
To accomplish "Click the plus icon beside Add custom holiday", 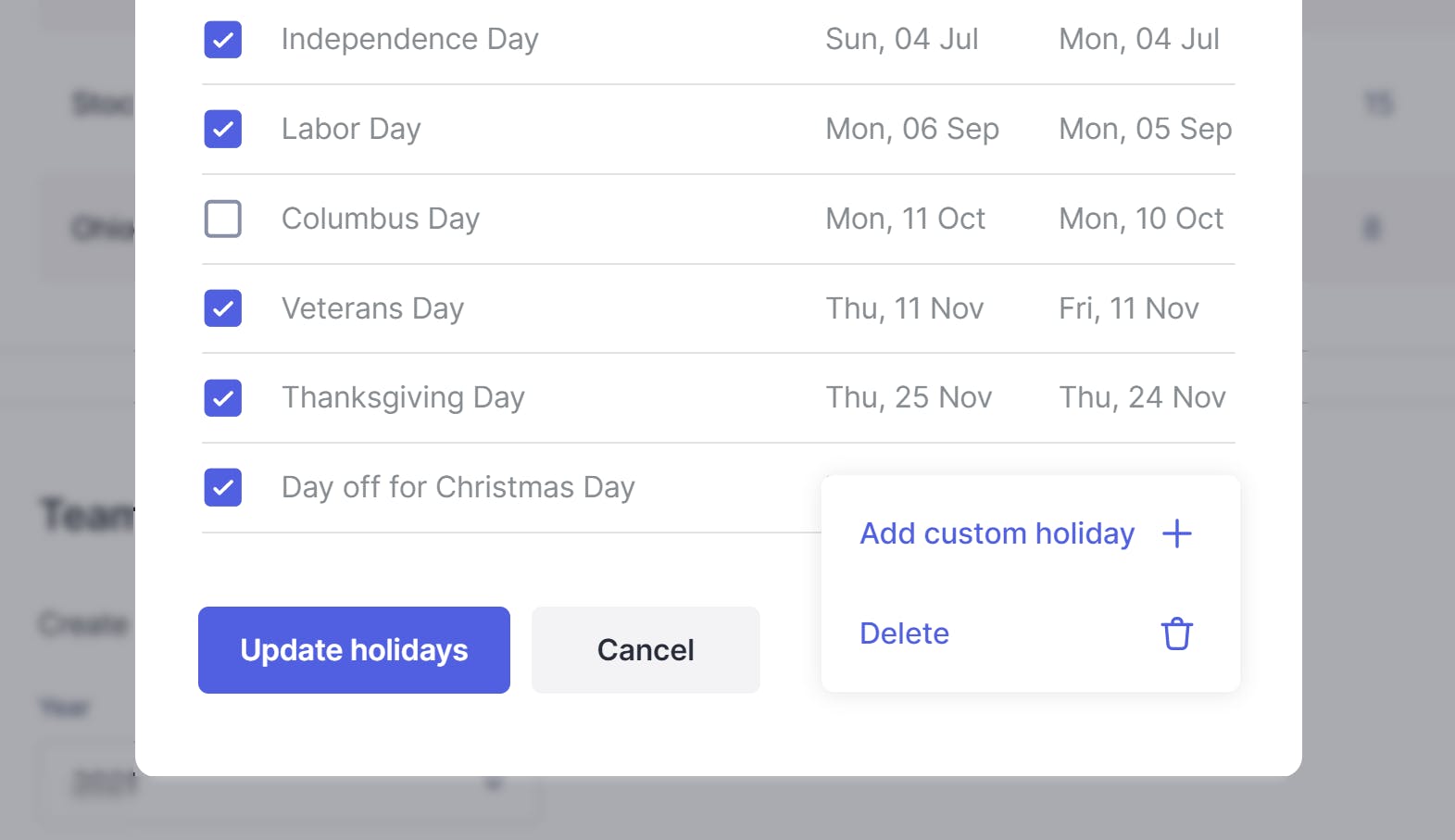I will [1176, 533].
